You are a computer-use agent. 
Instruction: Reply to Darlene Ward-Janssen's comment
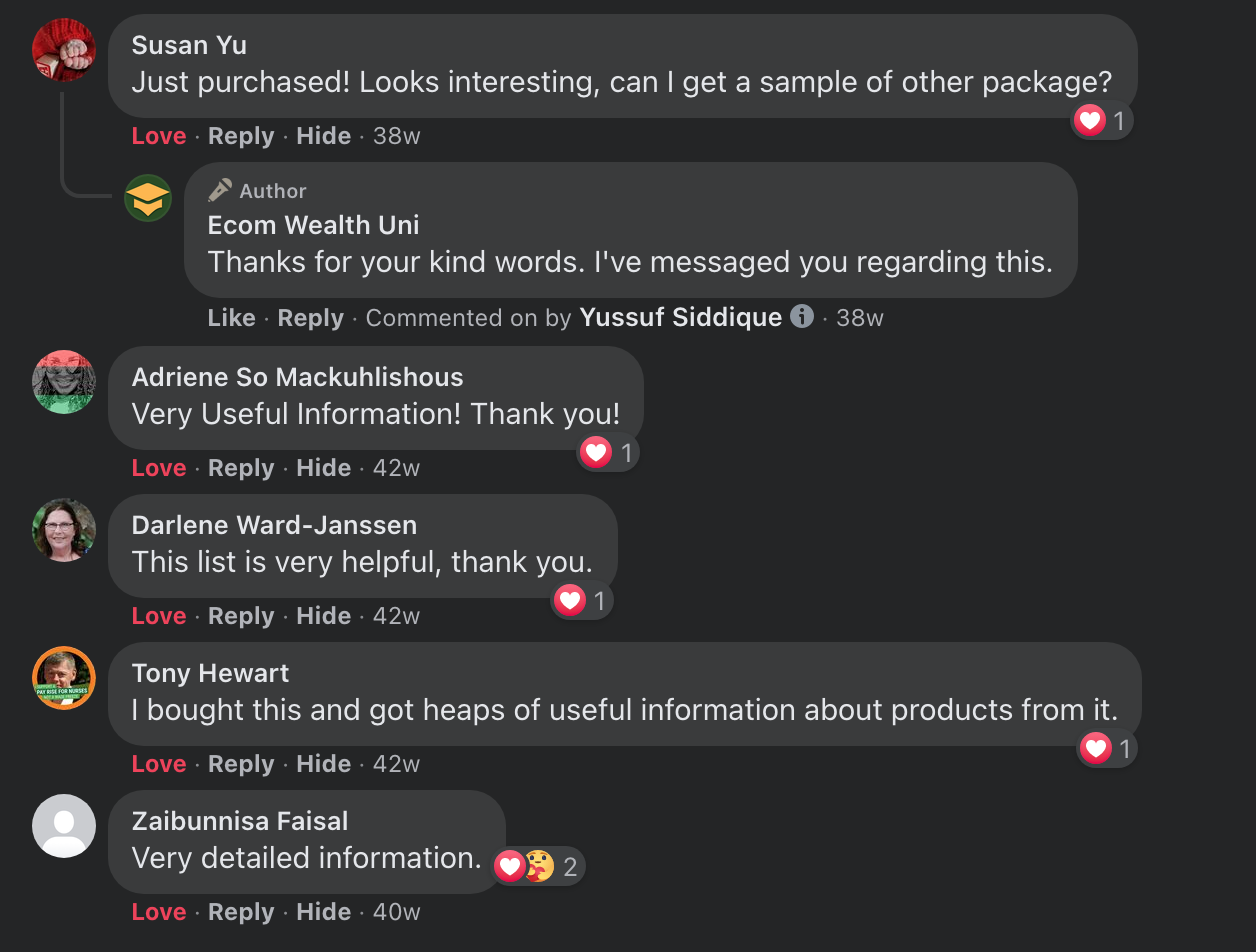tap(241, 616)
